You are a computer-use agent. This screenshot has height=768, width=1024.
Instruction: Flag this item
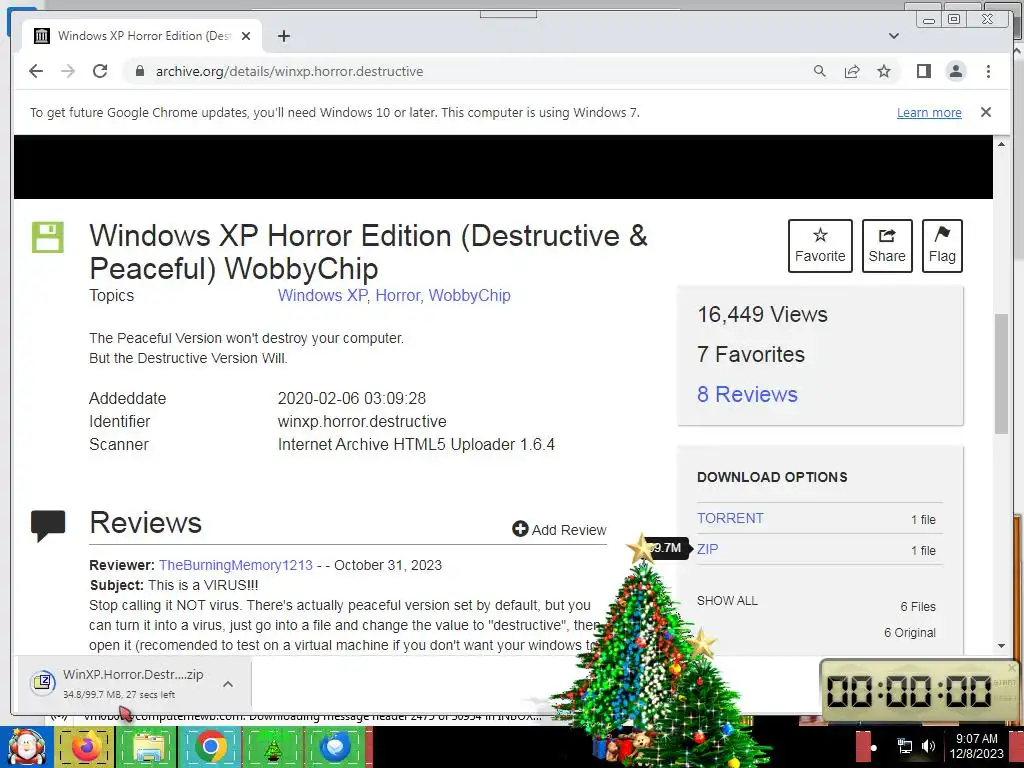(x=942, y=246)
